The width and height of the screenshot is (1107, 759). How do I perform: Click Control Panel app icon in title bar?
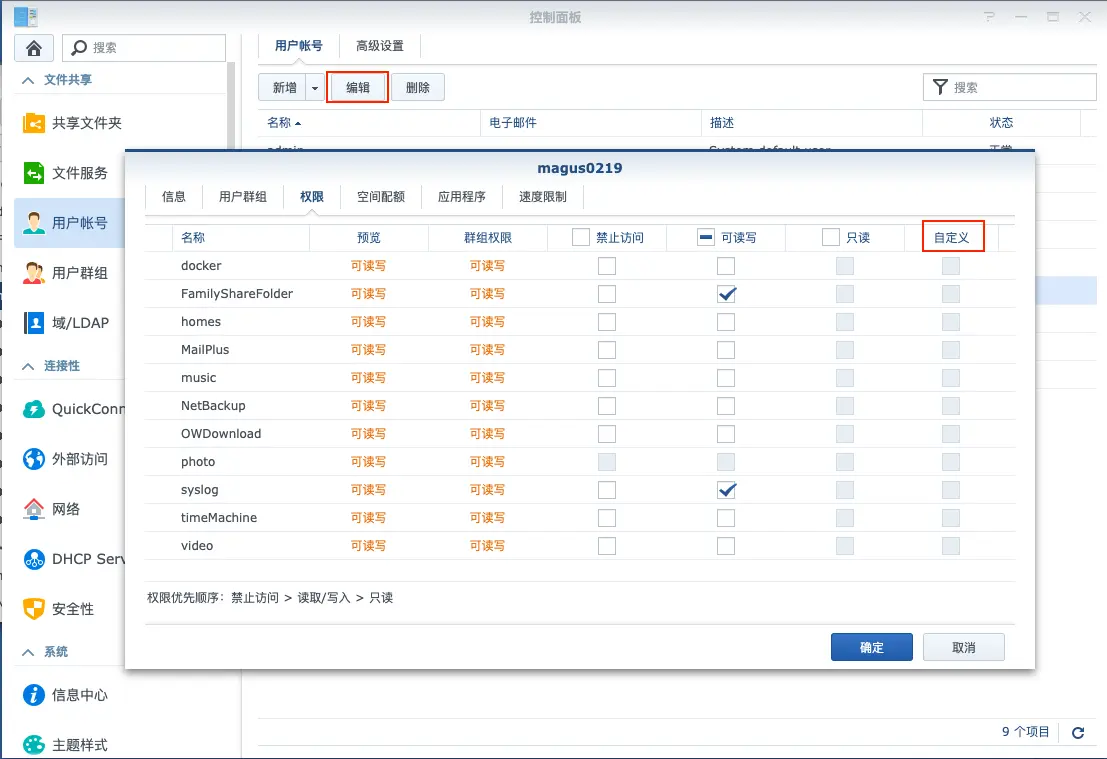click(26, 16)
